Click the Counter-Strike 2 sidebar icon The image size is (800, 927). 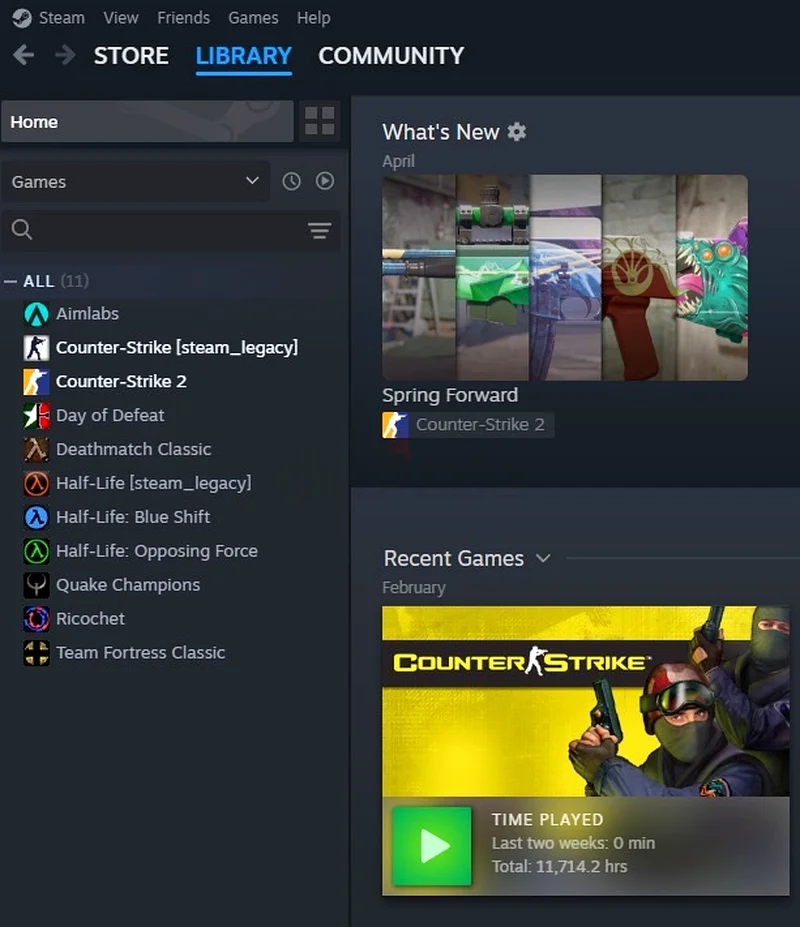point(36,381)
